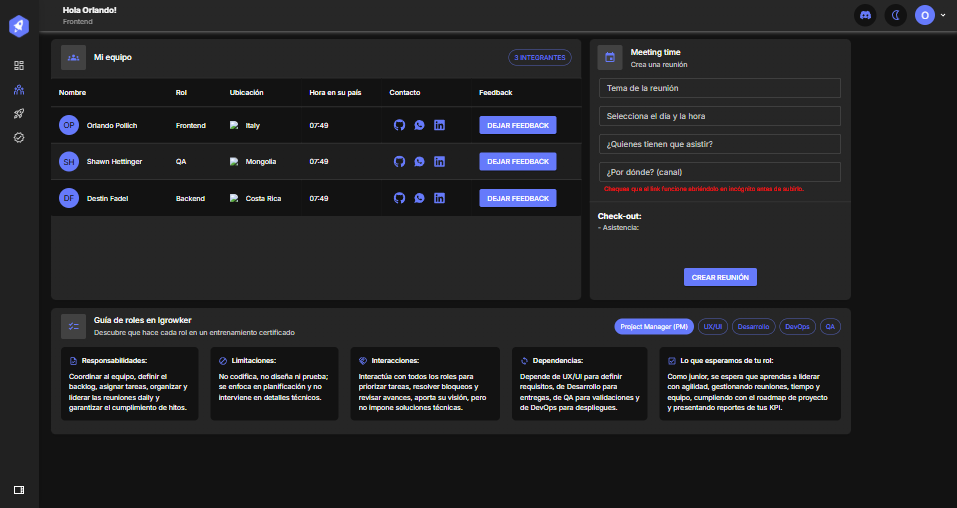Select the Project Manager (PM) role tab

(653, 326)
